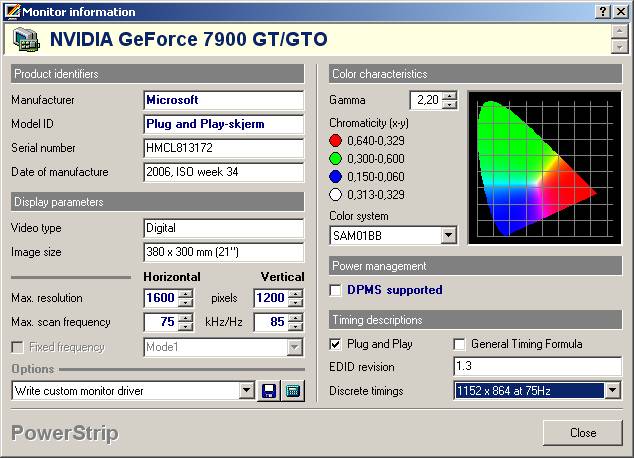Image resolution: width=634 pixels, height=458 pixels.
Task: Increase vertical max resolution with up arrow
Action: point(296,294)
